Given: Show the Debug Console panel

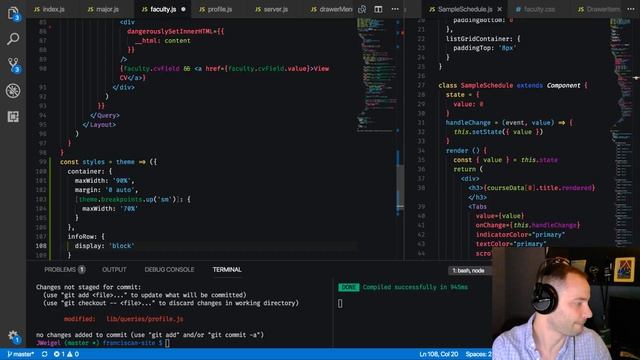Looking at the screenshot, I should coord(169,270).
